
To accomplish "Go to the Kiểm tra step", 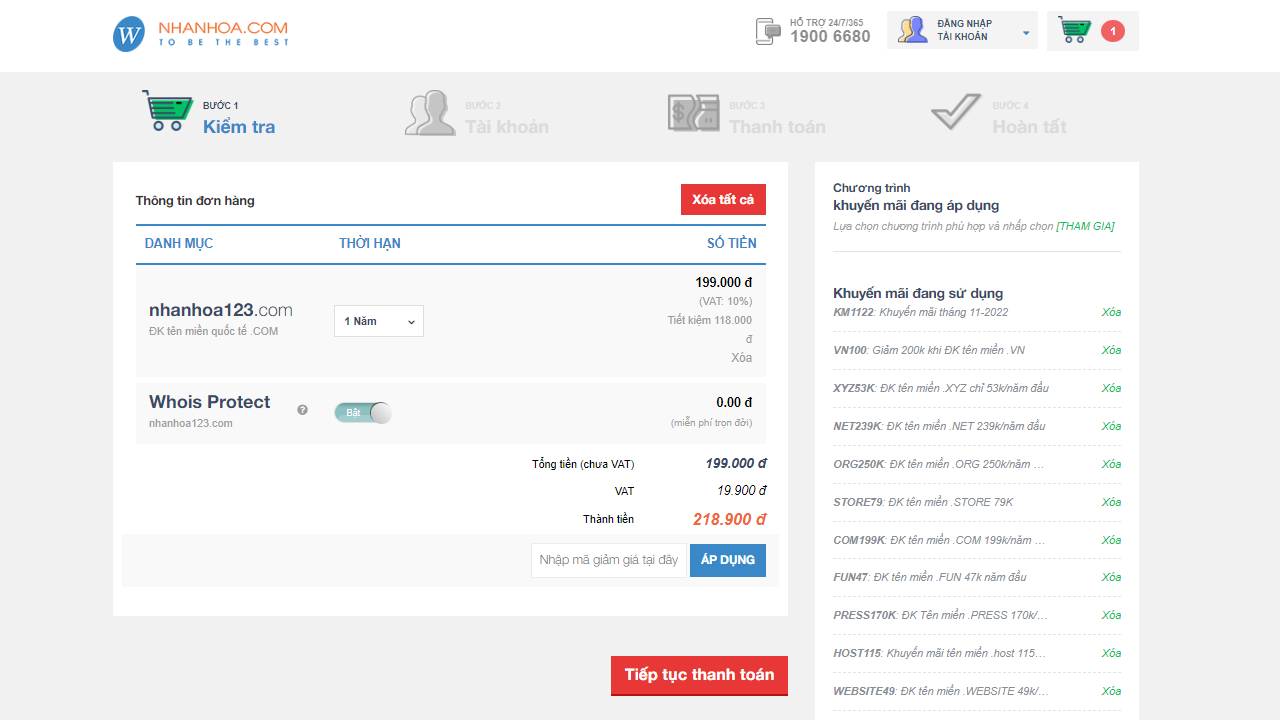I will coord(239,127).
